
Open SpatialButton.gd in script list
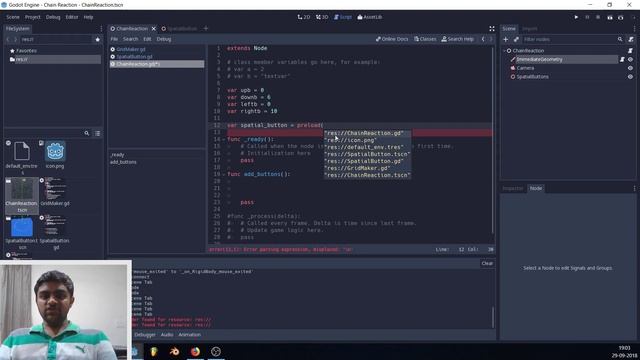pos(157,57)
